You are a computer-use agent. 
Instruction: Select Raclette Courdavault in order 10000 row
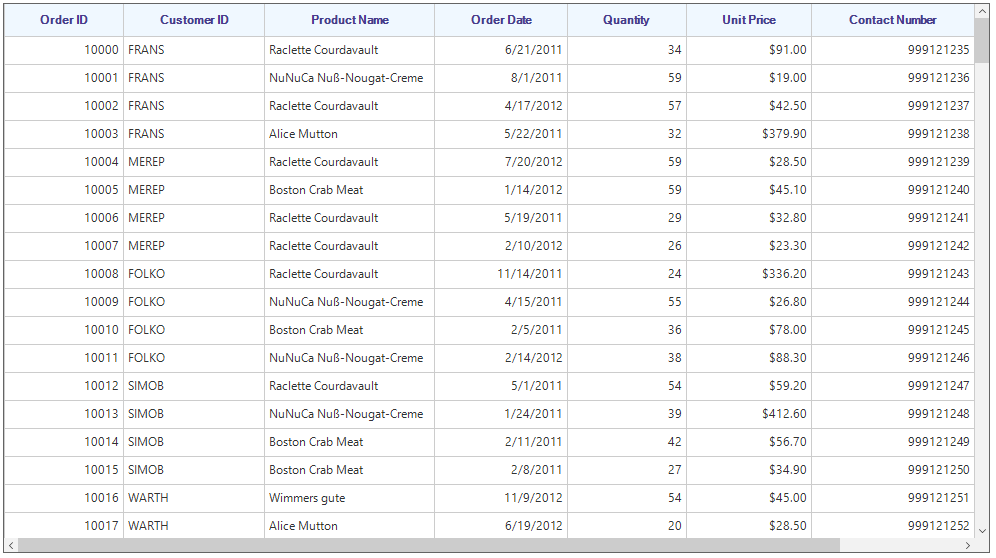349,50
